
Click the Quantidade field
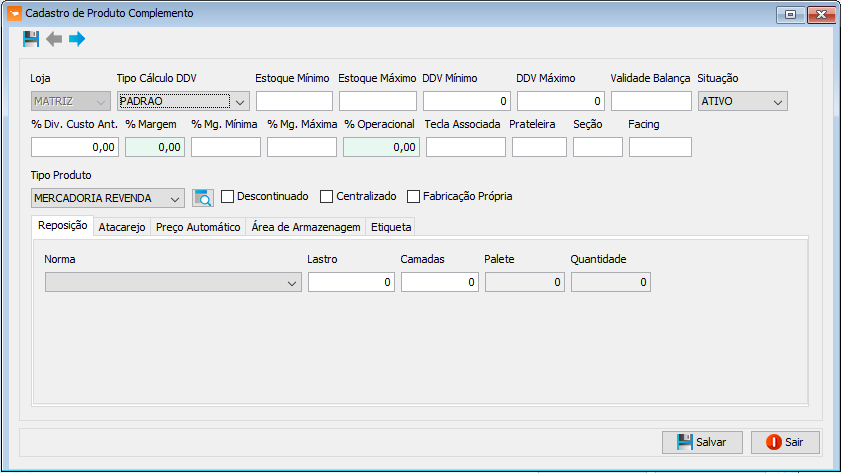point(611,283)
